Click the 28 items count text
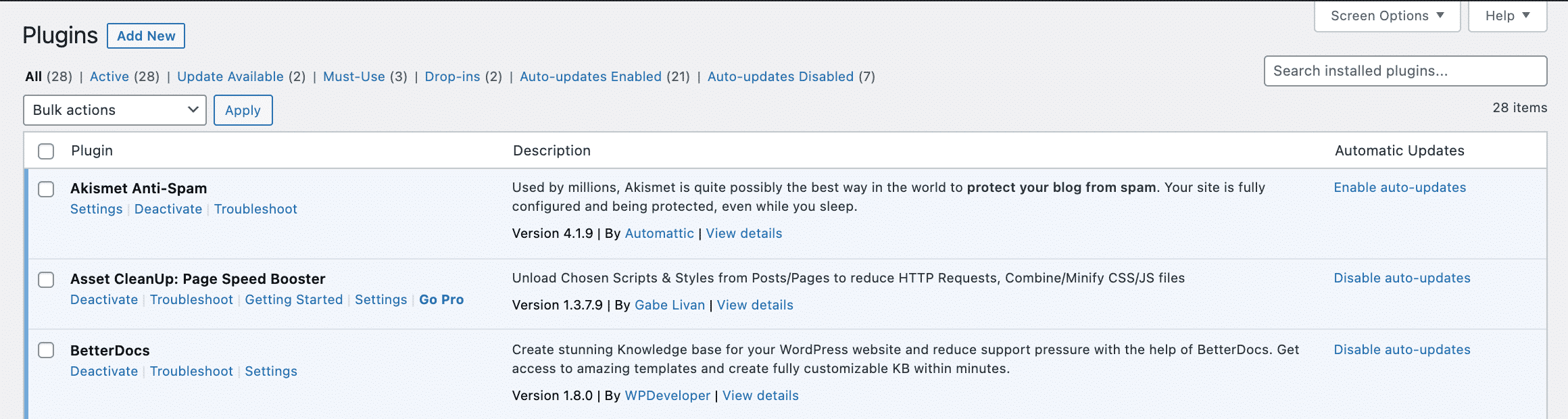This screenshot has width=1568, height=419. tap(1520, 107)
